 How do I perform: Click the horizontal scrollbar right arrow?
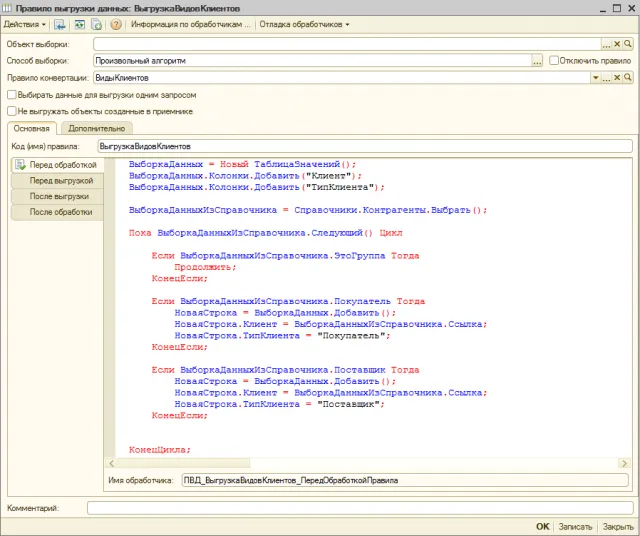pyautogui.click(x=624, y=463)
